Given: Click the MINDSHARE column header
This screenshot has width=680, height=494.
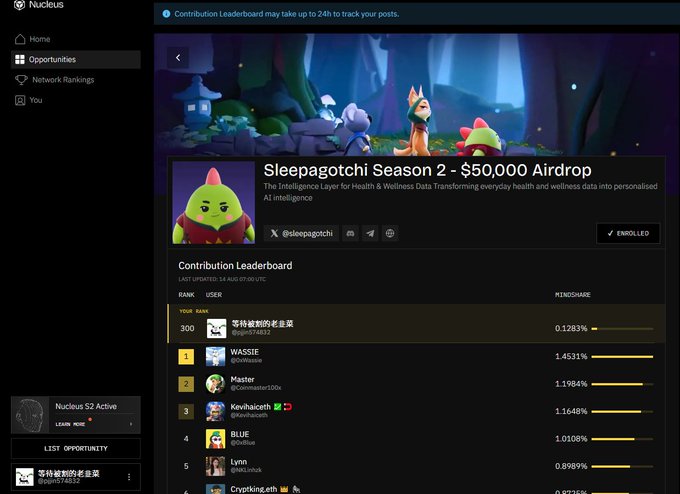Looking at the screenshot, I should [573, 295].
